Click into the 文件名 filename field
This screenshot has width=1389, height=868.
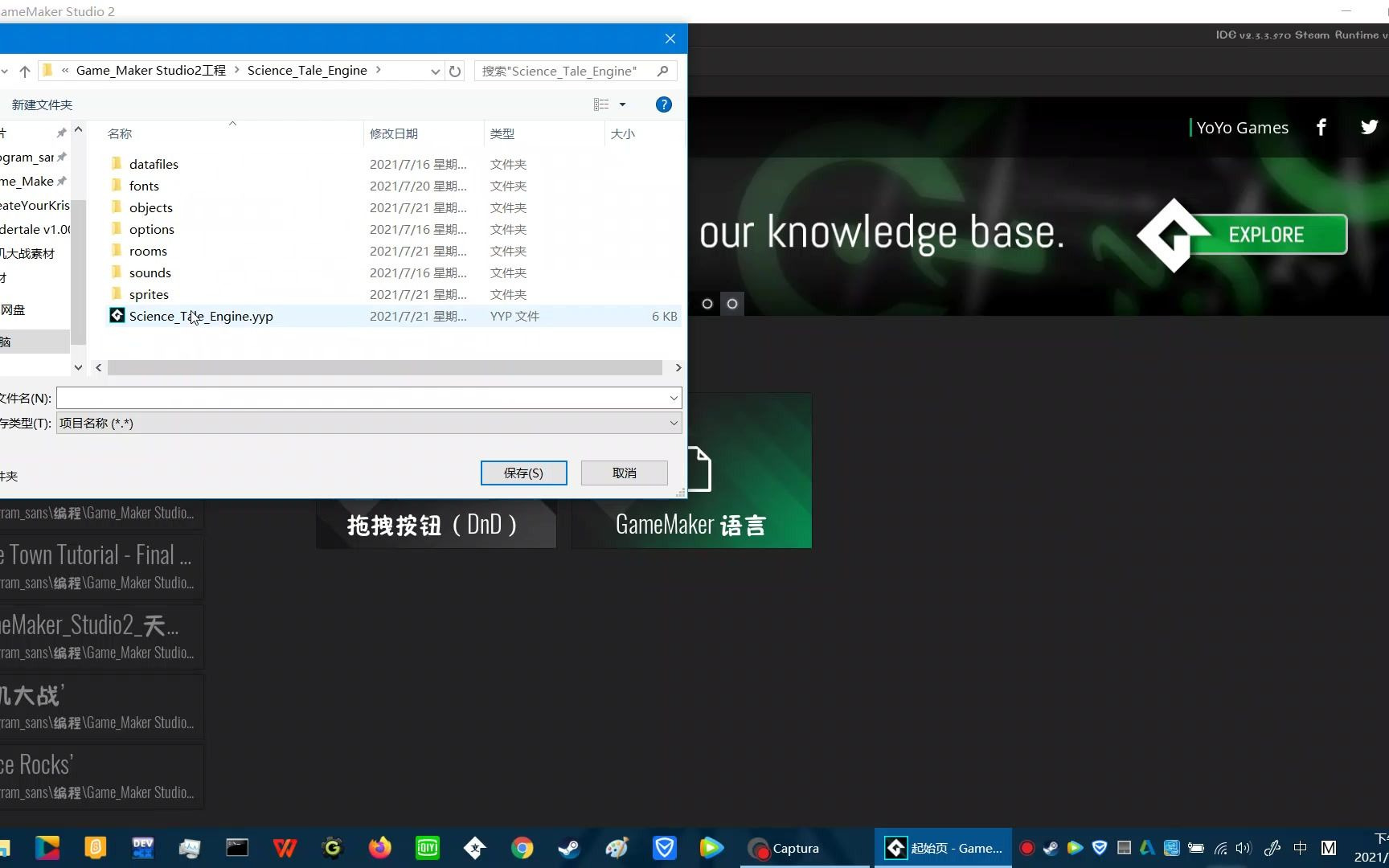(362, 398)
